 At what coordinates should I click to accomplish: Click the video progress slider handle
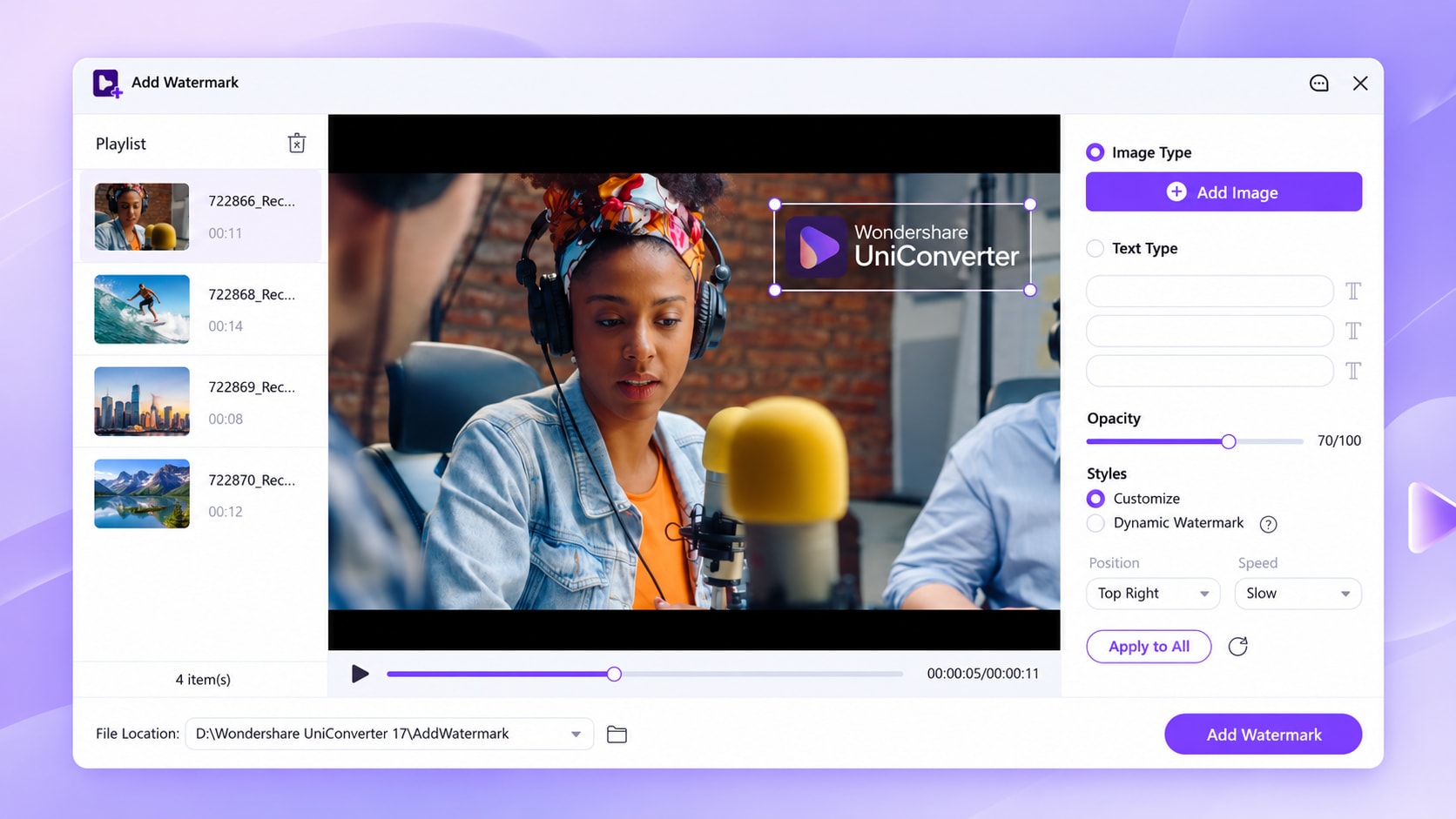point(614,674)
